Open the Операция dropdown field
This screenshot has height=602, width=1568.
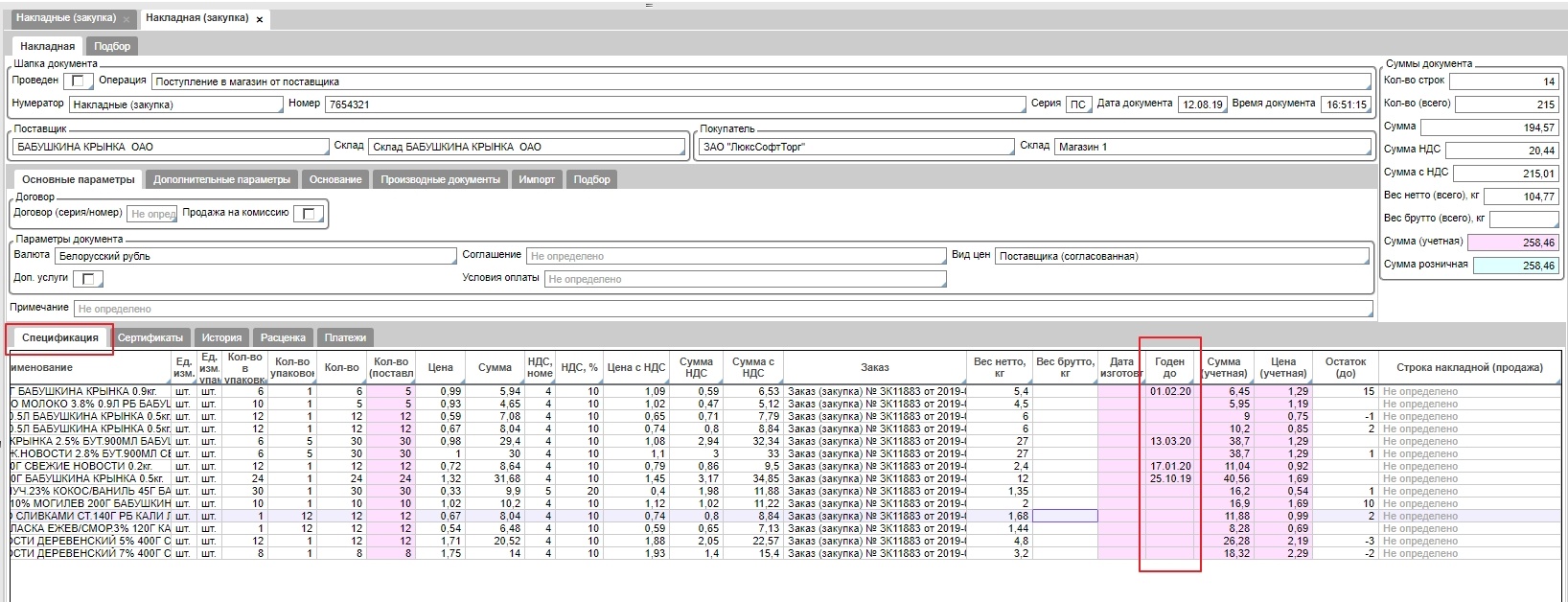pyautogui.click(x=761, y=81)
